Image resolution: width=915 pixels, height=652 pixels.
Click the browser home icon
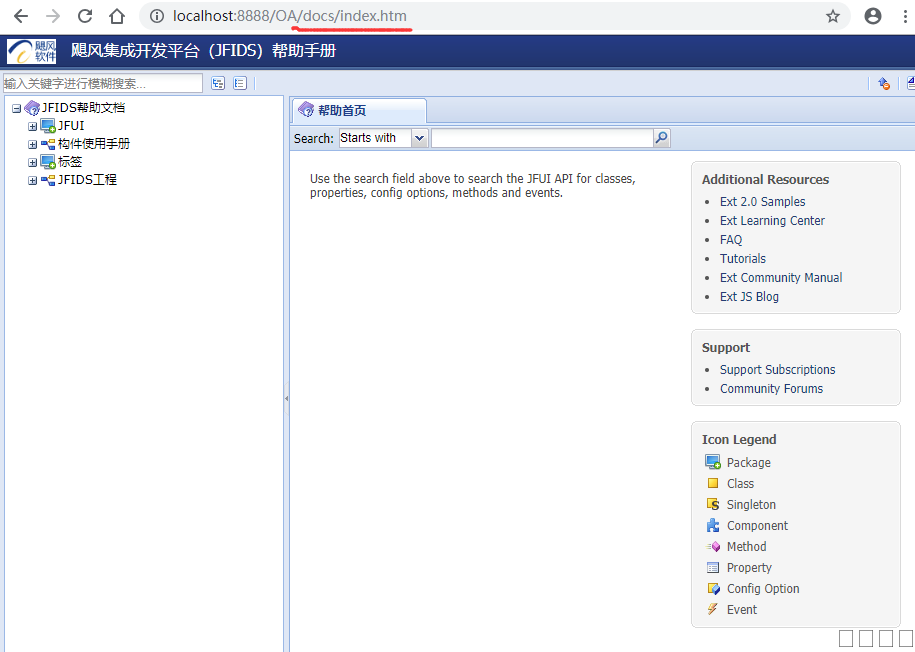(117, 16)
